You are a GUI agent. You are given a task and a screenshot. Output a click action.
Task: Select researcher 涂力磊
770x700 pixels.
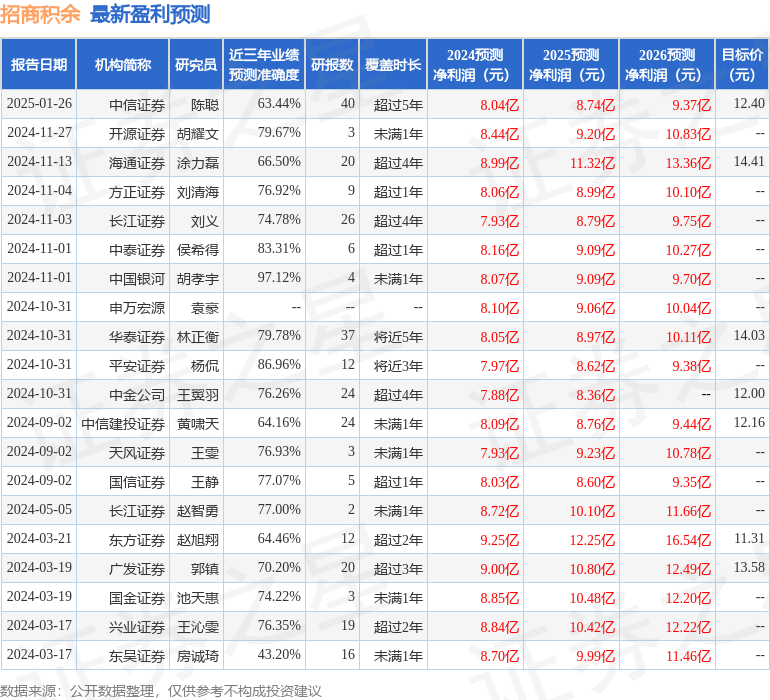[197, 163]
